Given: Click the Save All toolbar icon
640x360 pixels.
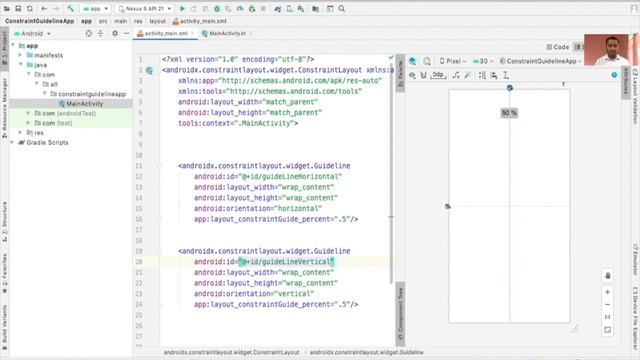Looking at the screenshot, I should [18, 9].
